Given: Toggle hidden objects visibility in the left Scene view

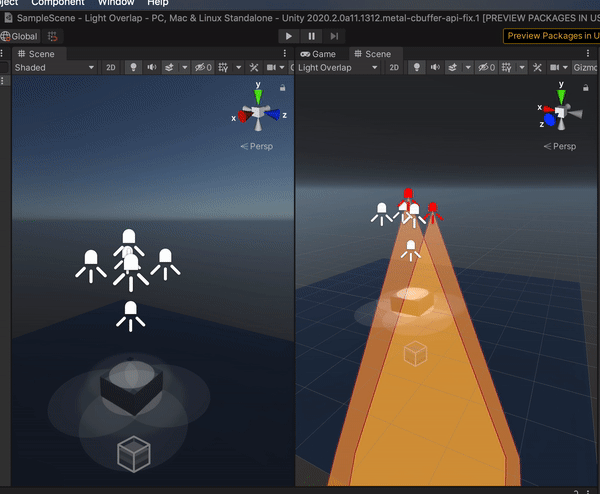Looking at the screenshot, I should point(203,68).
